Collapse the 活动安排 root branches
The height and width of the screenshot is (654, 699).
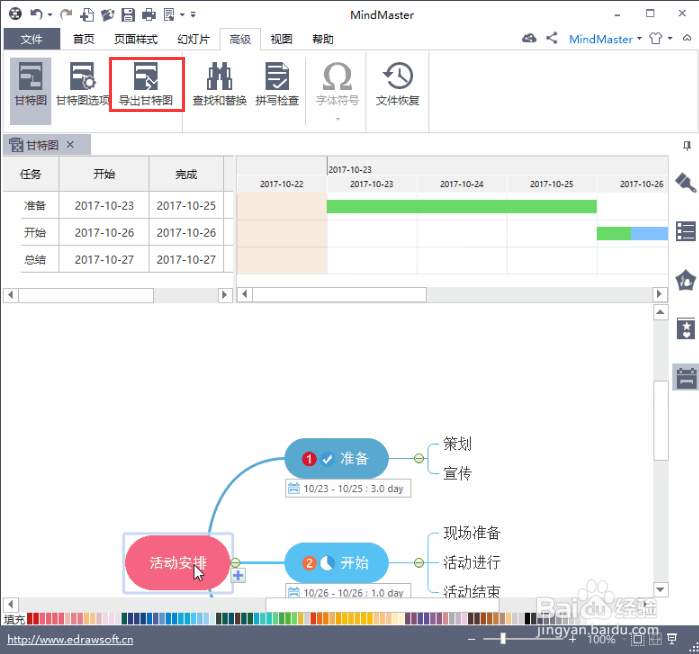[x=235, y=563]
